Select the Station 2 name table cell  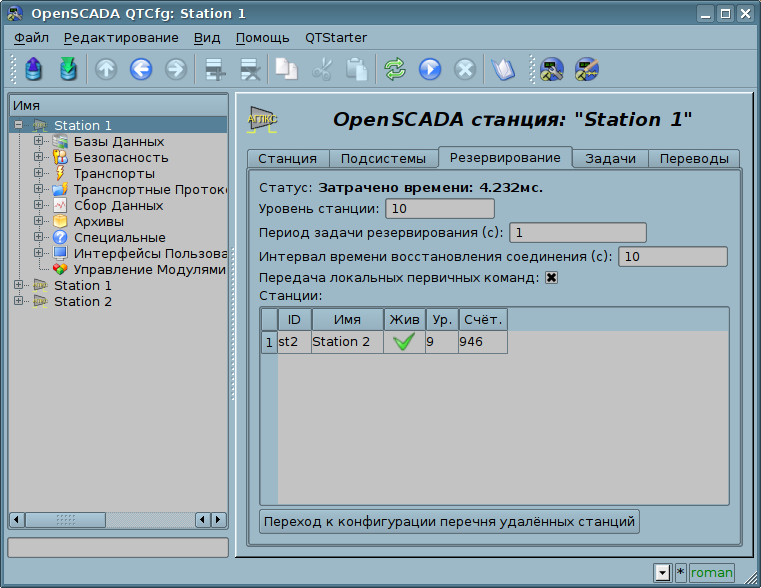pyautogui.click(x=347, y=342)
